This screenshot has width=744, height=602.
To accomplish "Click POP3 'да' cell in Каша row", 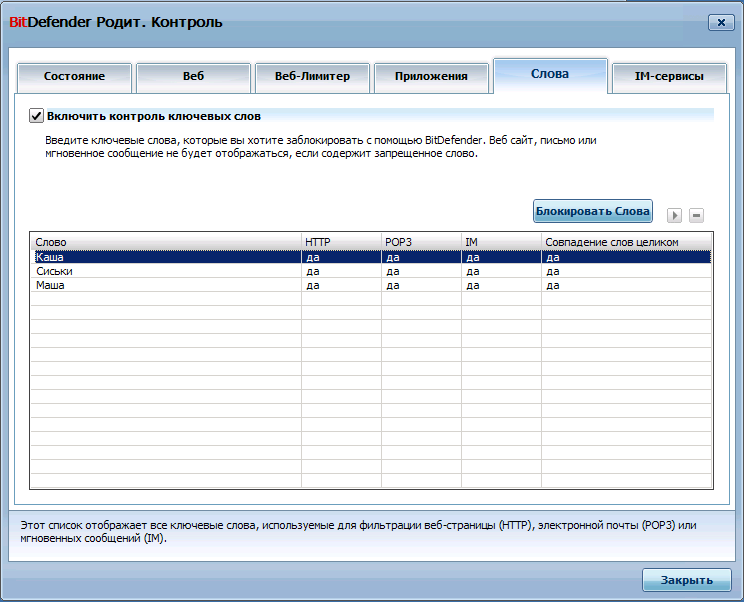I will tap(421, 257).
